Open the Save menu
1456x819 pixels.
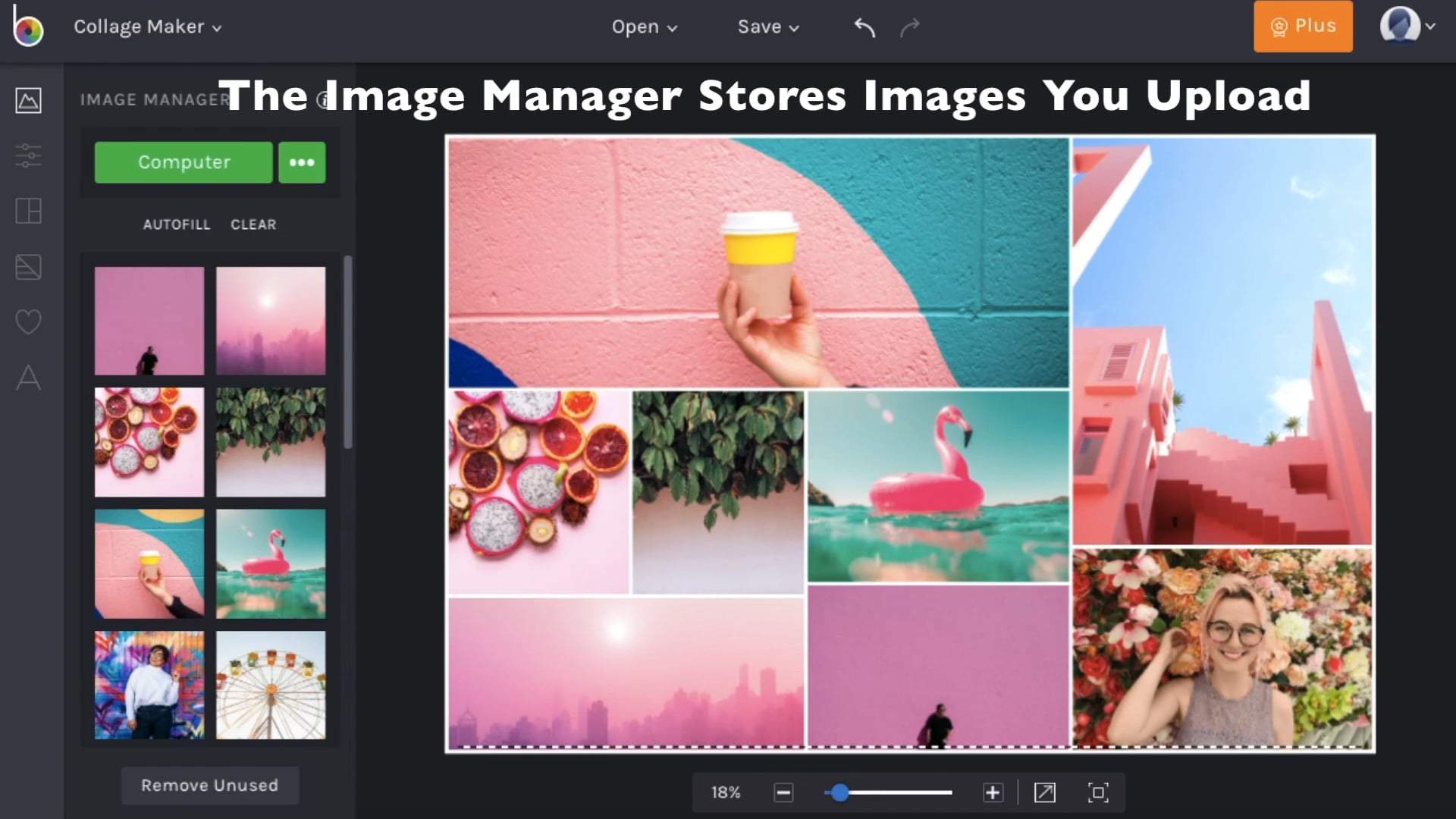pyautogui.click(x=768, y=27)
